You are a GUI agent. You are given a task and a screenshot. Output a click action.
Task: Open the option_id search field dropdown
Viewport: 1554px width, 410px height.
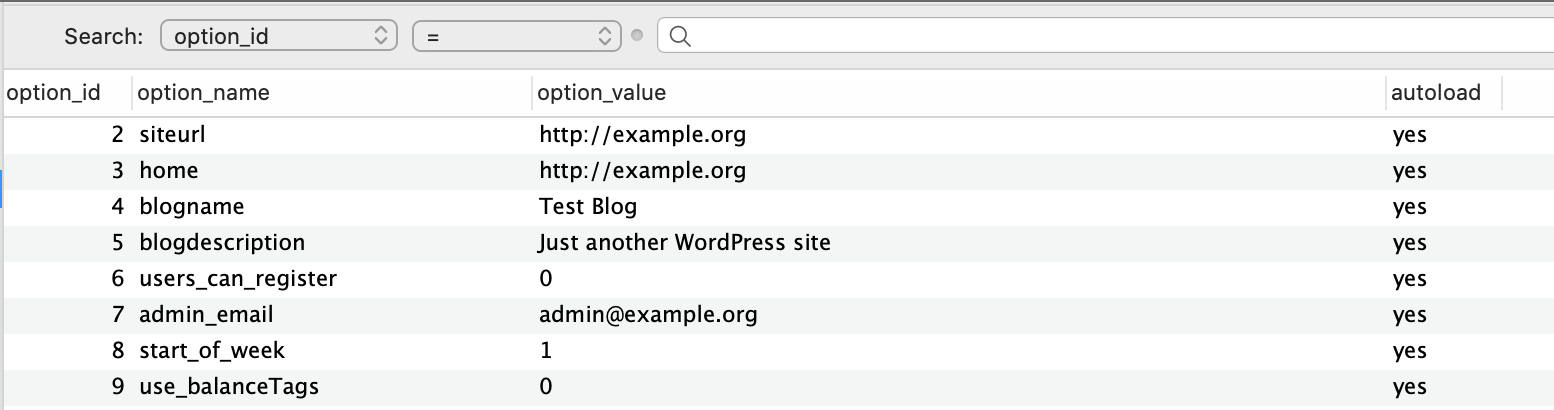(278, 37)
